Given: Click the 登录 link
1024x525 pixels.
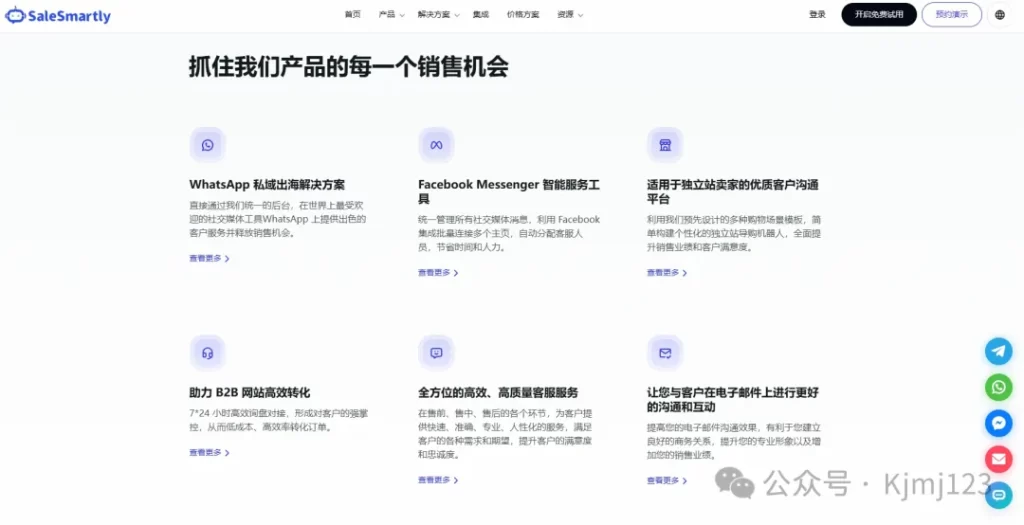Looking at the screenshot, I should [x=817, y=14].
